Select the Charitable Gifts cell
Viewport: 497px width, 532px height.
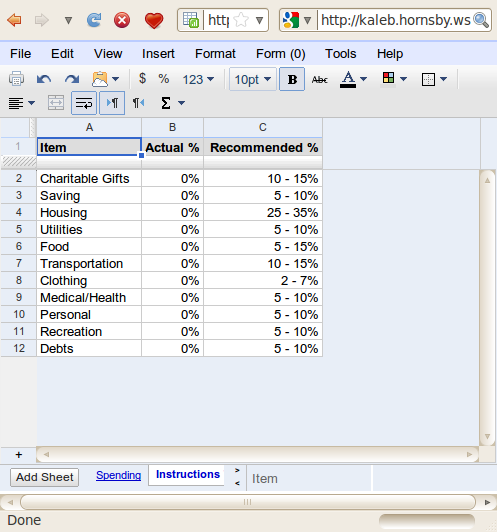click(89, 178)
